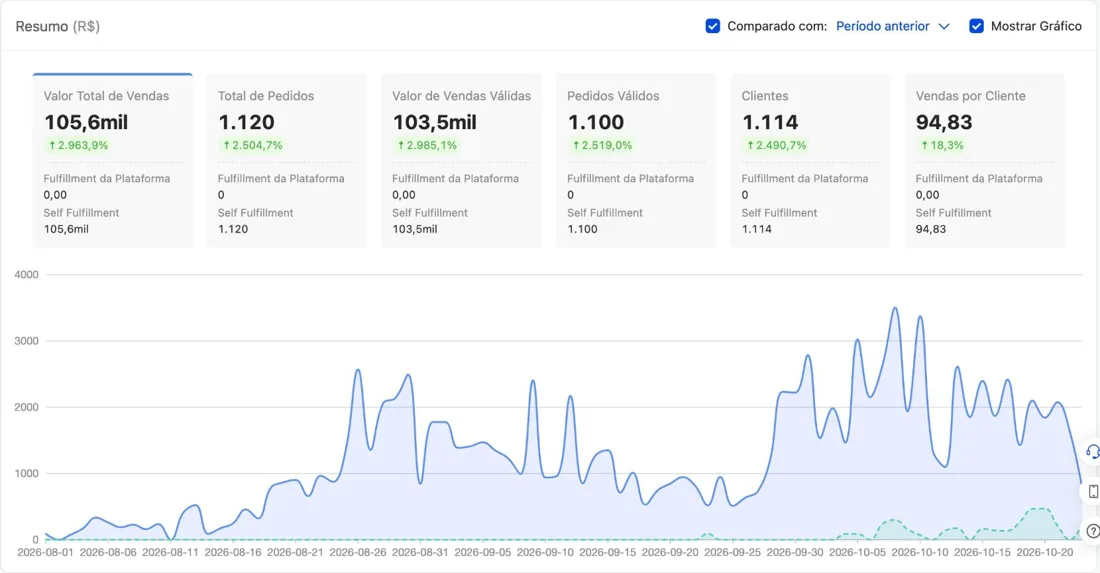Image resolution: width=1100 pixels, height=573 pixels.
Task: Click the 2.490,7% growth indicator
Action: point(776,145)
